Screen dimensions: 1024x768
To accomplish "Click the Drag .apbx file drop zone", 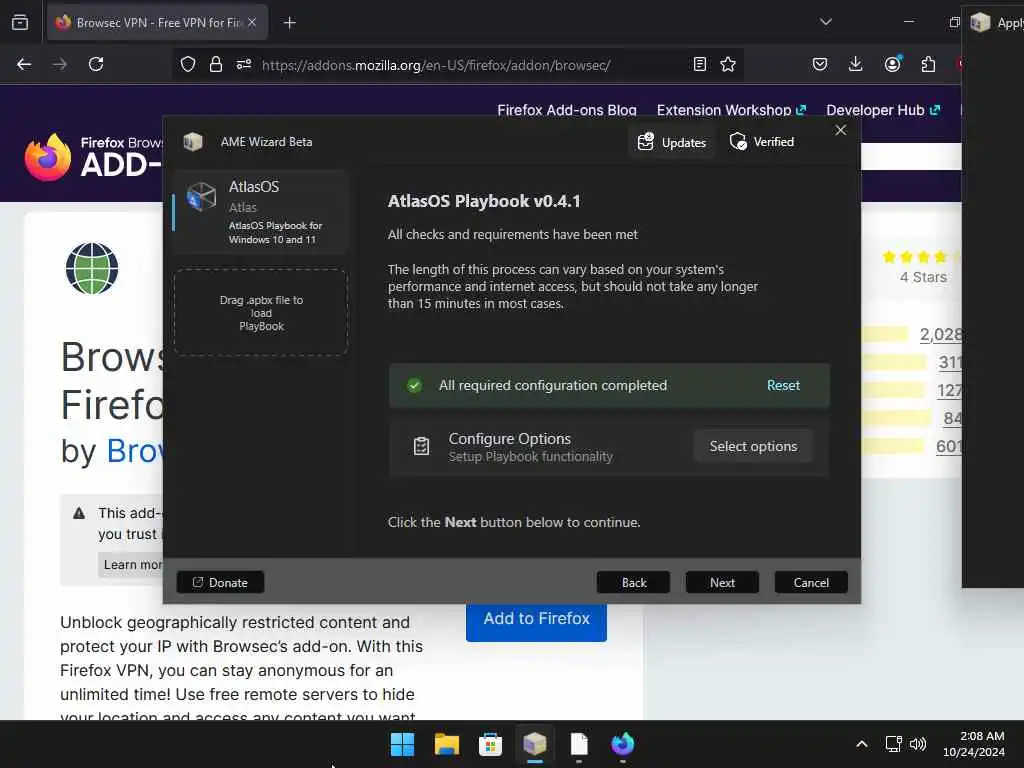I will pos(261,313).
